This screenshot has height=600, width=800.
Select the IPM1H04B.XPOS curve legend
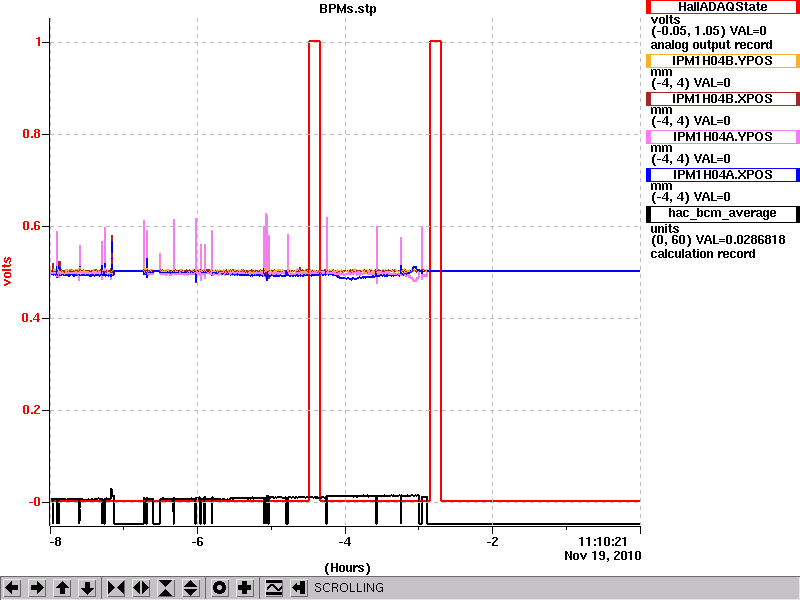point(722,98)
